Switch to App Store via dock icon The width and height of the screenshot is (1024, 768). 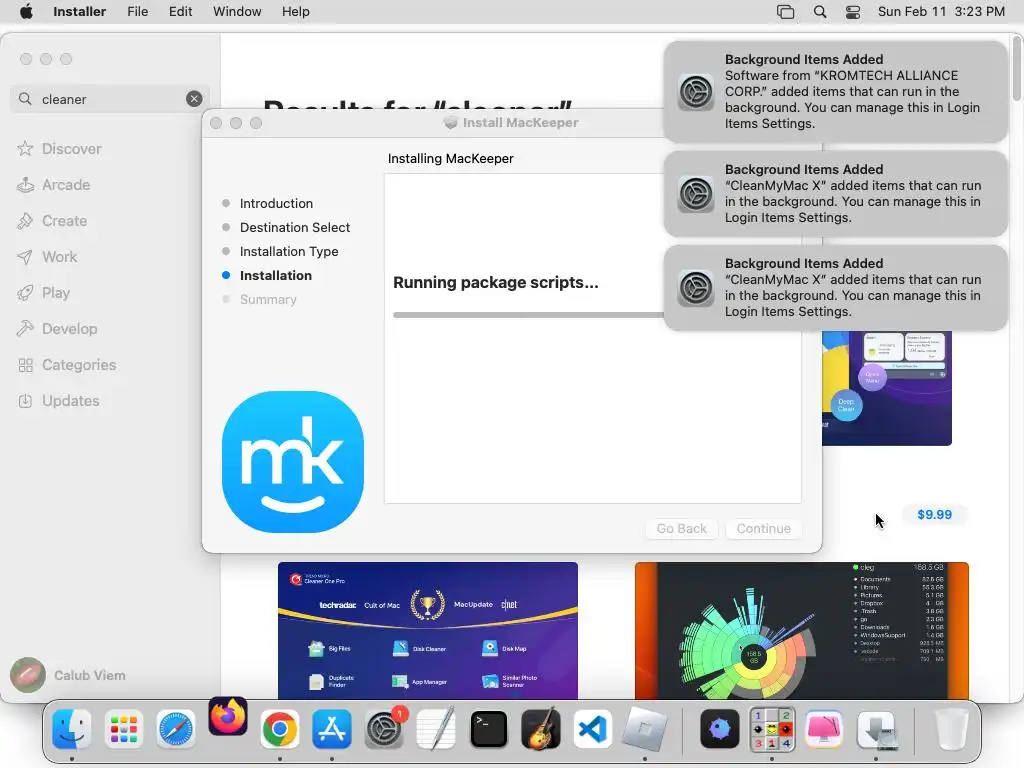click(x=332, y=729)
